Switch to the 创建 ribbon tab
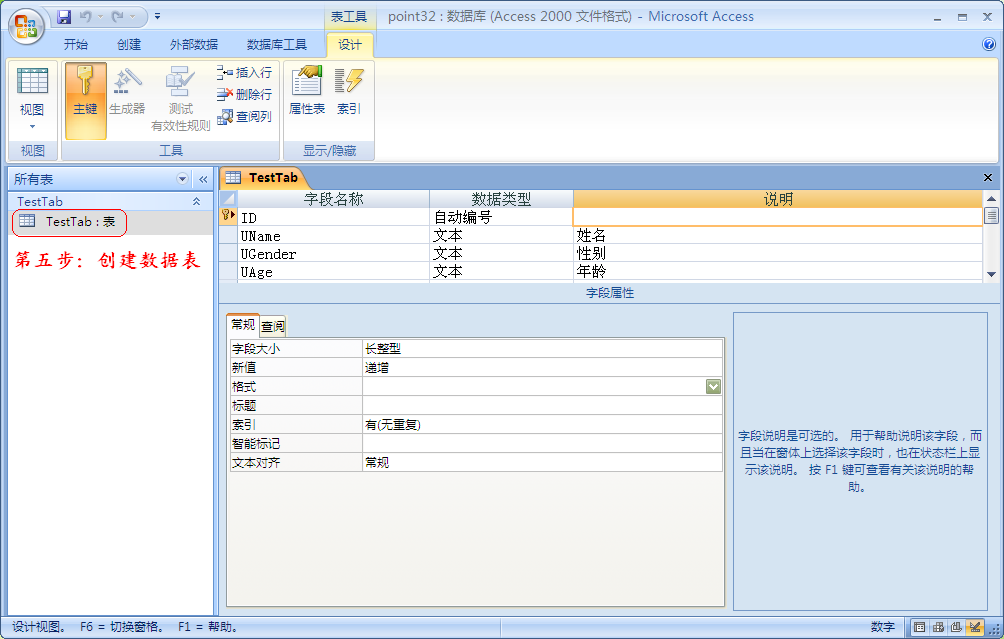This screenshot has width=1004, height=639. 129,44
